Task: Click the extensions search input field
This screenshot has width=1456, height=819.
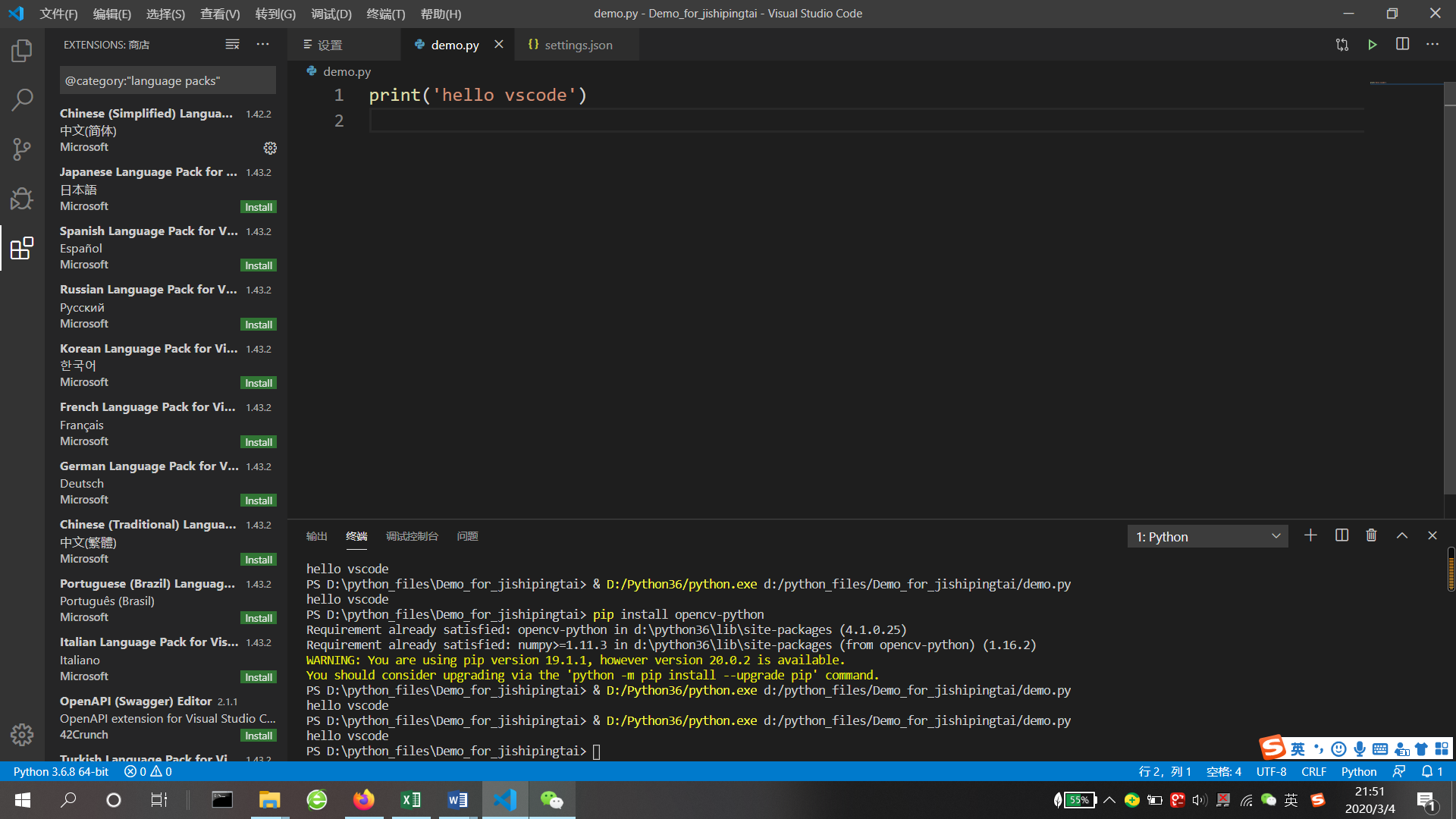Action: (x=168, y=80)
